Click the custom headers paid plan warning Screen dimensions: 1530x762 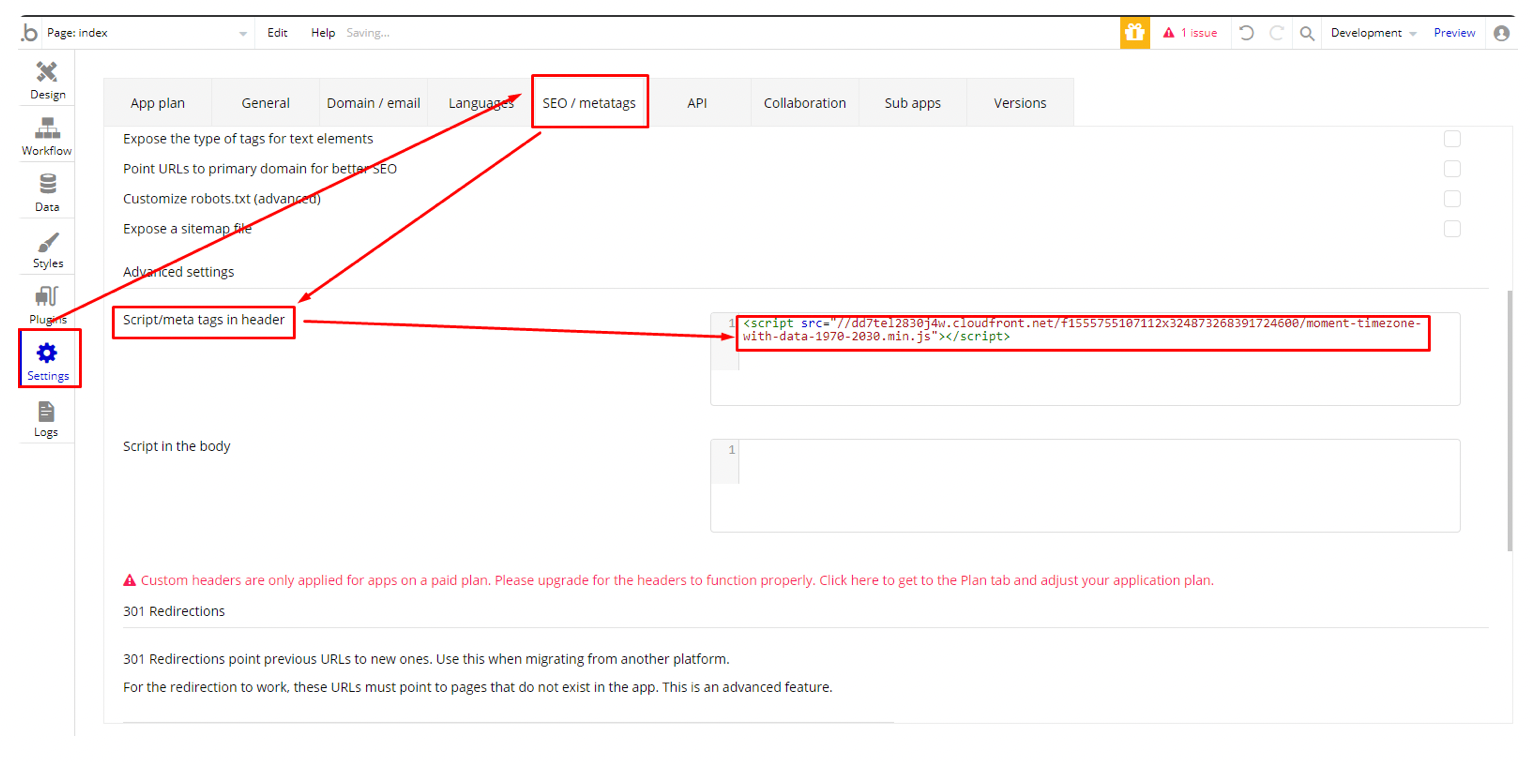668,580
